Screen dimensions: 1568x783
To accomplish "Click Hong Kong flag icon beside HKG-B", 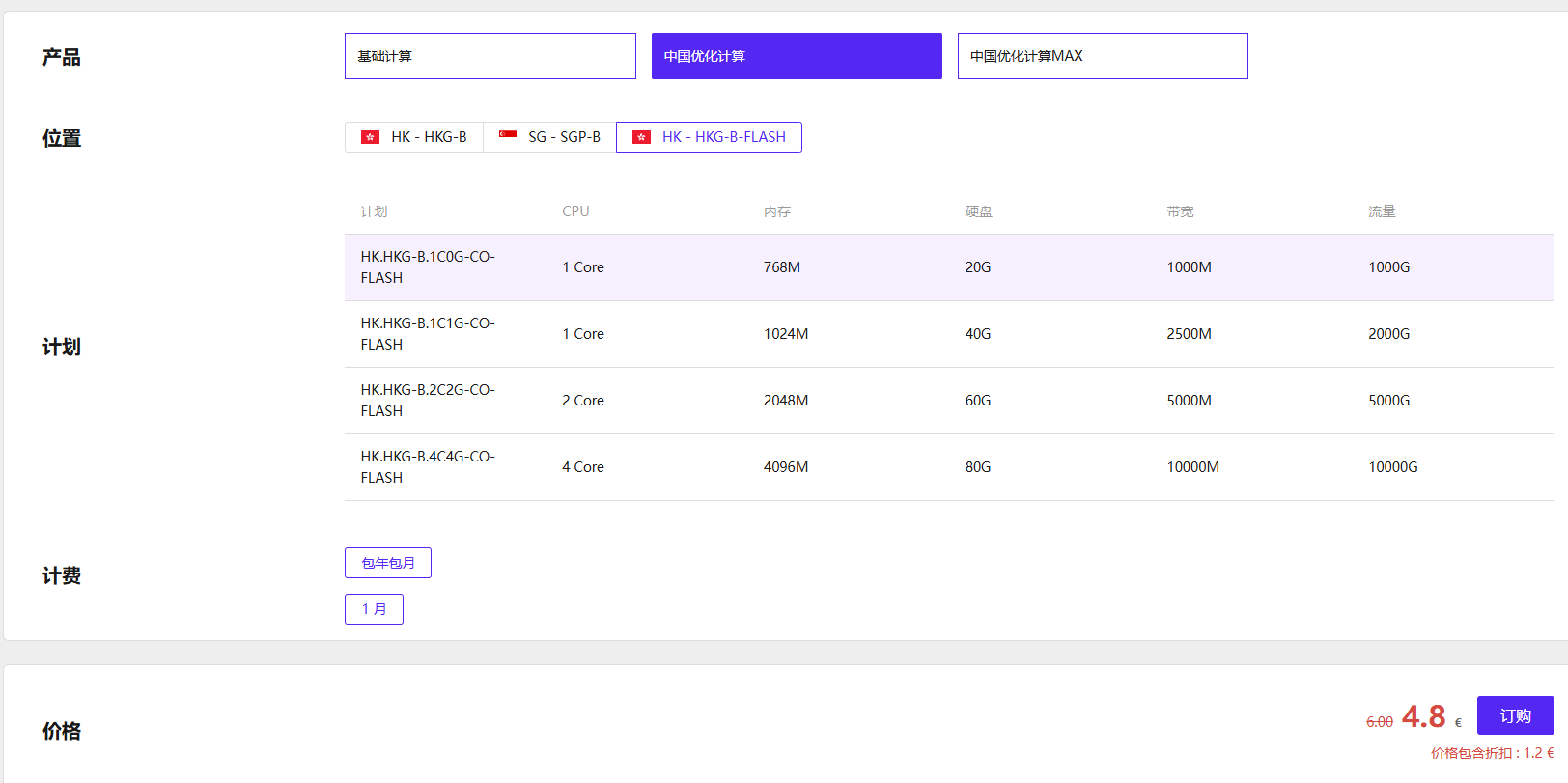I will click(x=370, y=137).
